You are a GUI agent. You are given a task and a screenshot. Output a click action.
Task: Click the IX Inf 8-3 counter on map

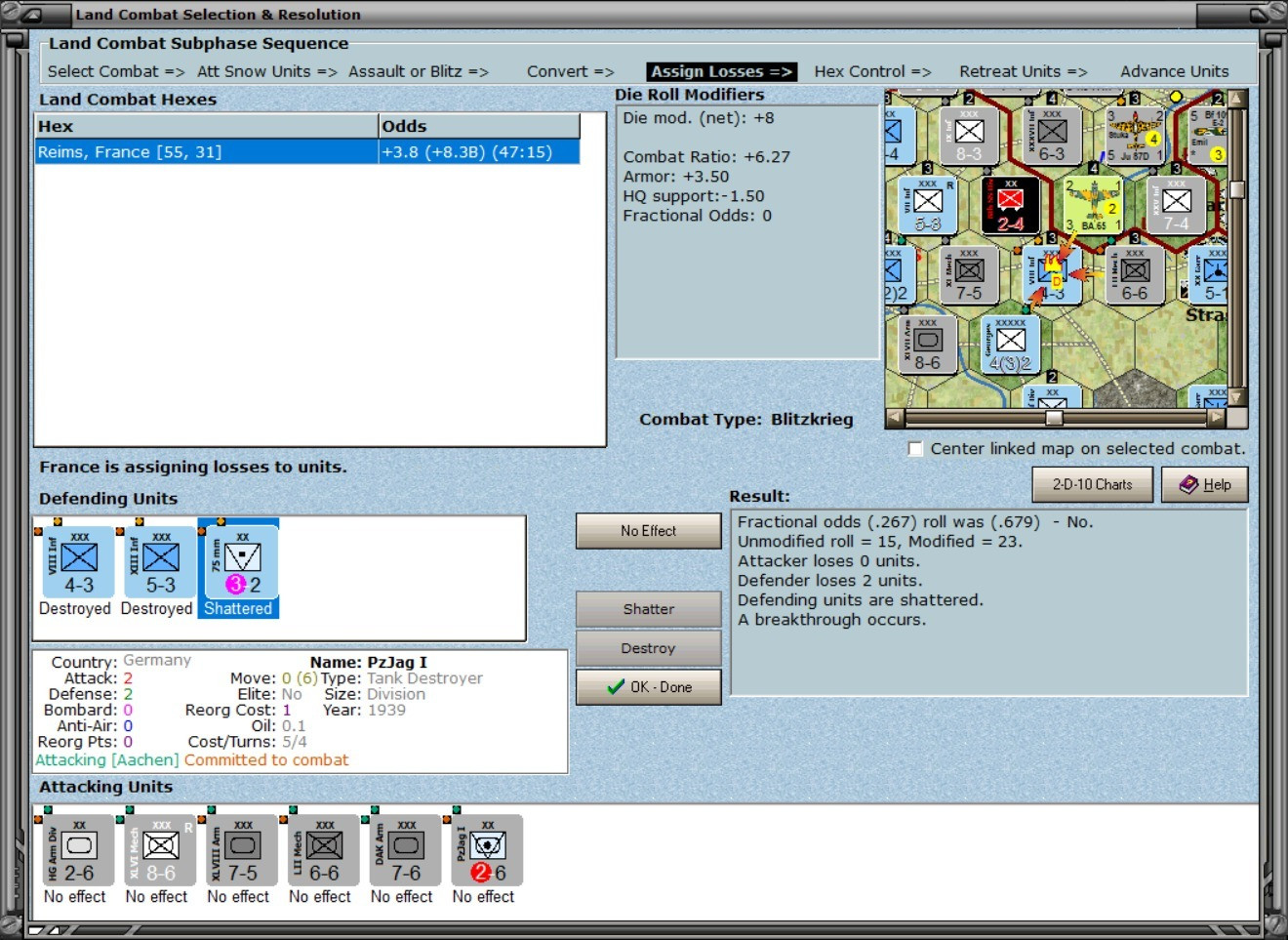coord(969,136)
